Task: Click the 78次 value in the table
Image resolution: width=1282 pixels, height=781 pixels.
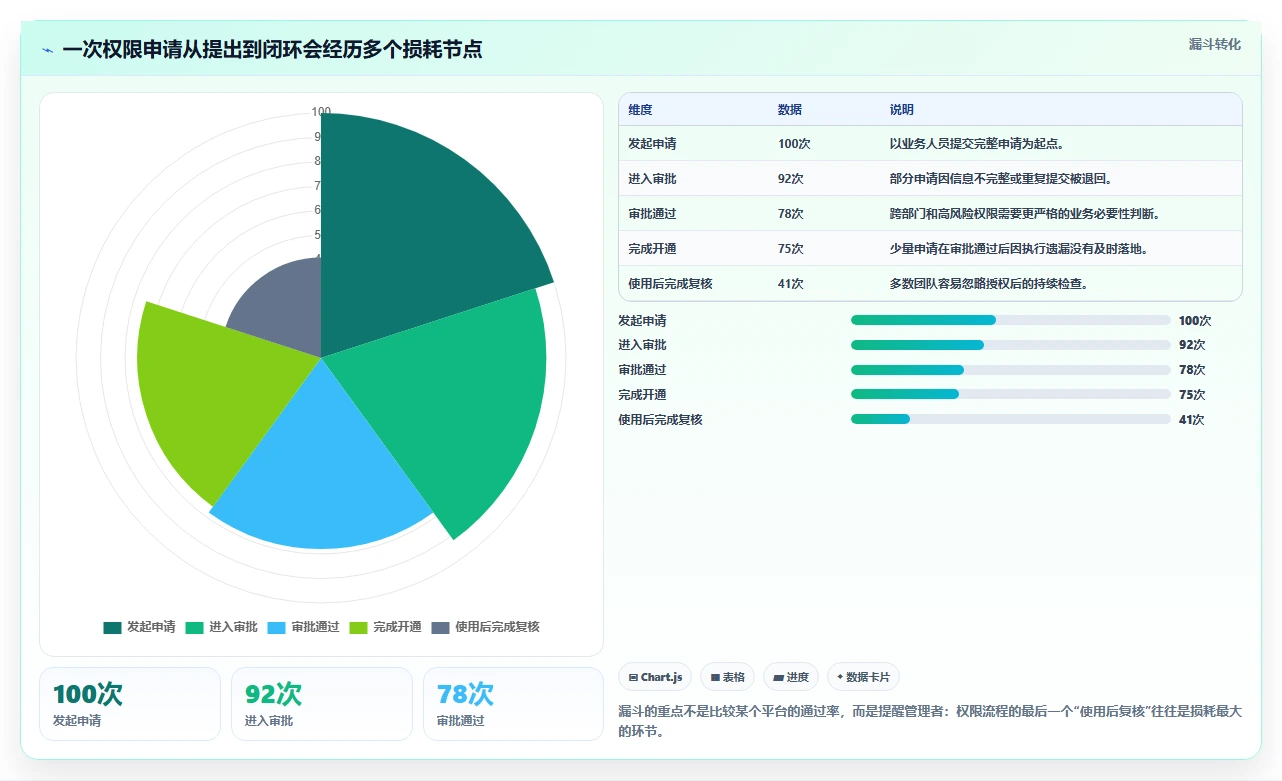Action: (x=791, y=214)
